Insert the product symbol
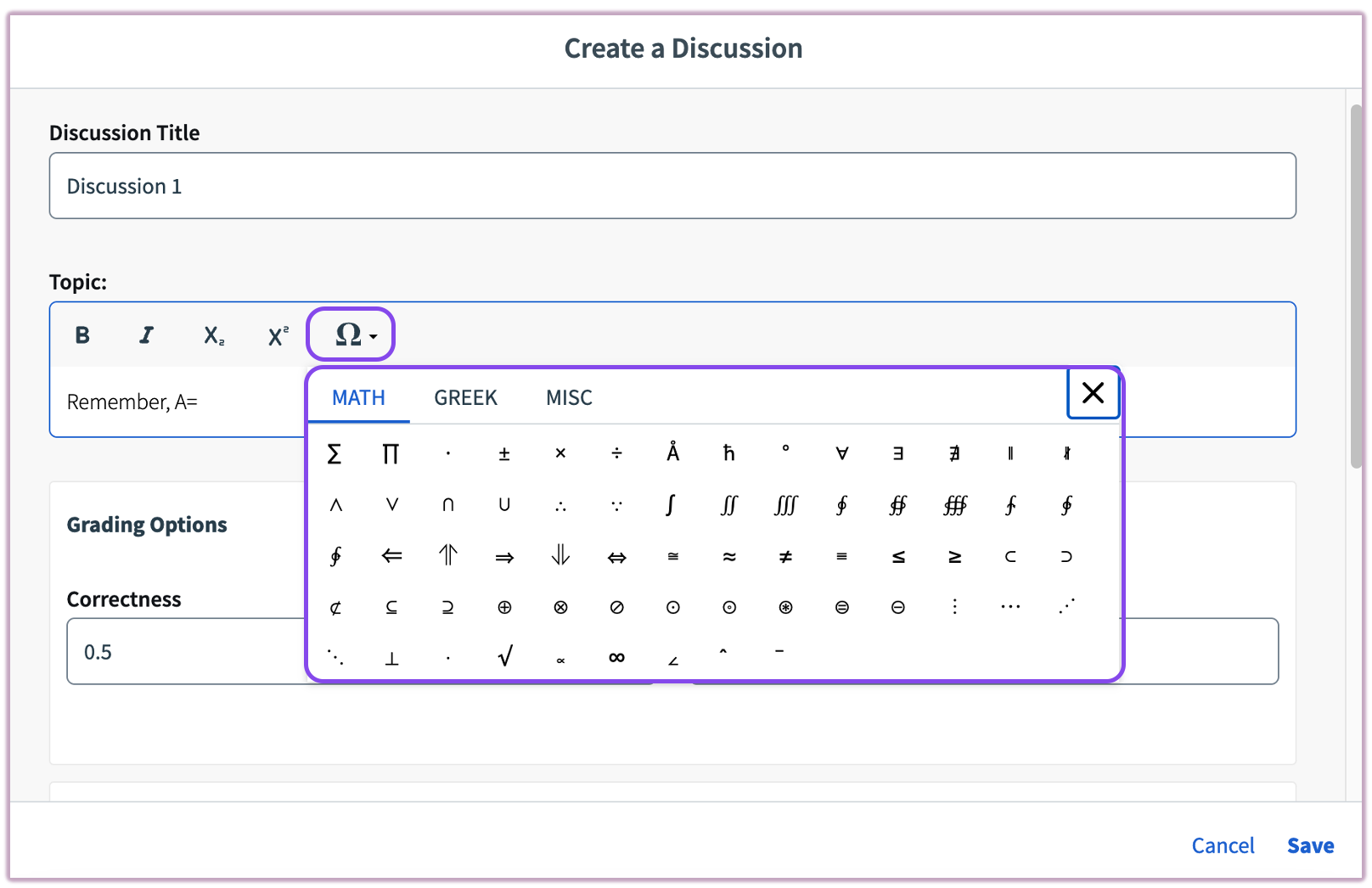This screenshot has width=1372, height=888. click(x=391, y=454)
